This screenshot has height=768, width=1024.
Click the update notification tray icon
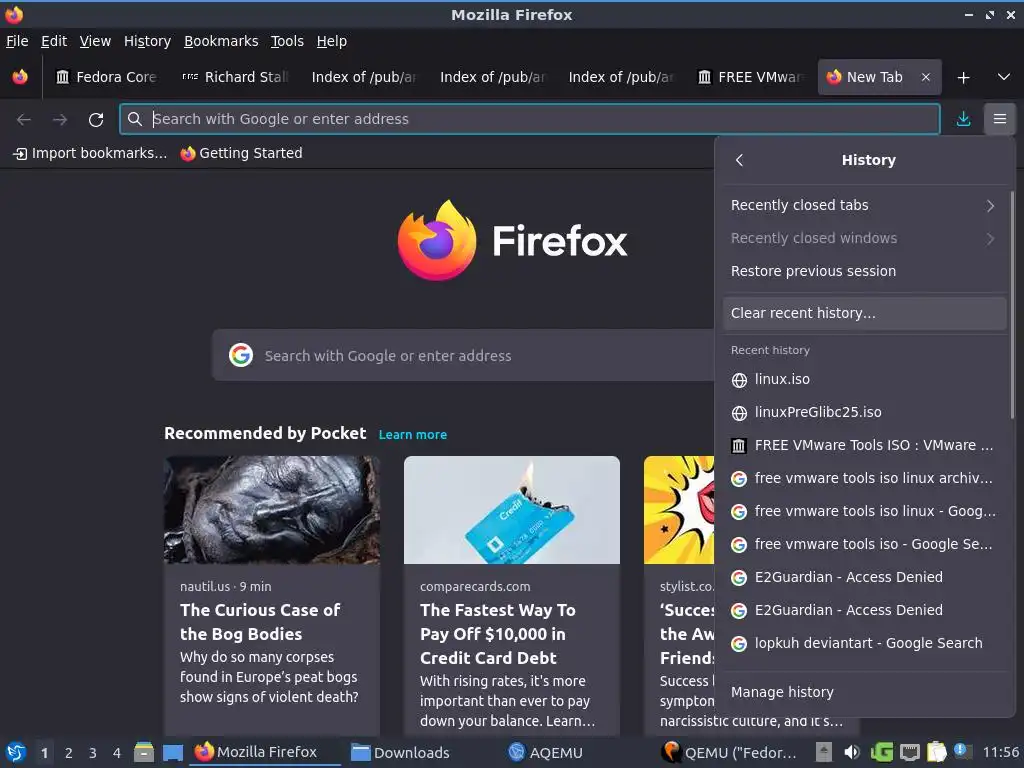point(963,751)
